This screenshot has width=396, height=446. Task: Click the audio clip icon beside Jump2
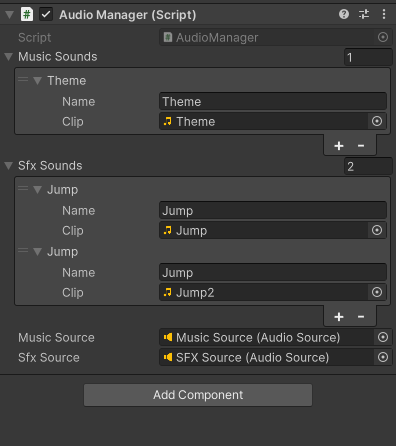point(167,292)
